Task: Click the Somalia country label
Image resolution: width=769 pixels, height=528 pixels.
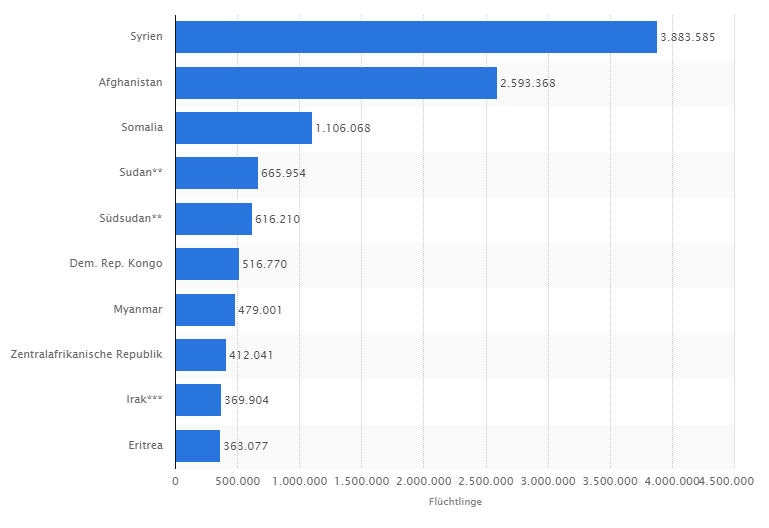Action: tap(142, 127)
